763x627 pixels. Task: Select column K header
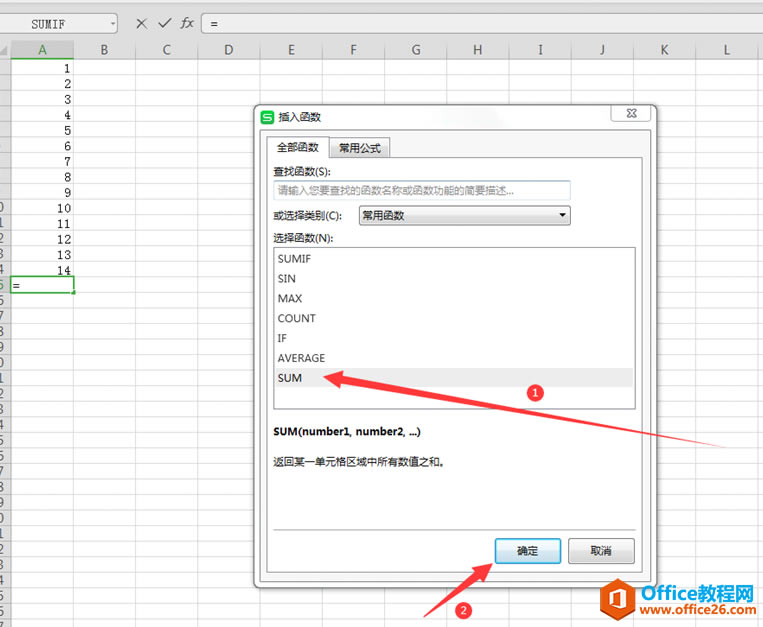665,50
